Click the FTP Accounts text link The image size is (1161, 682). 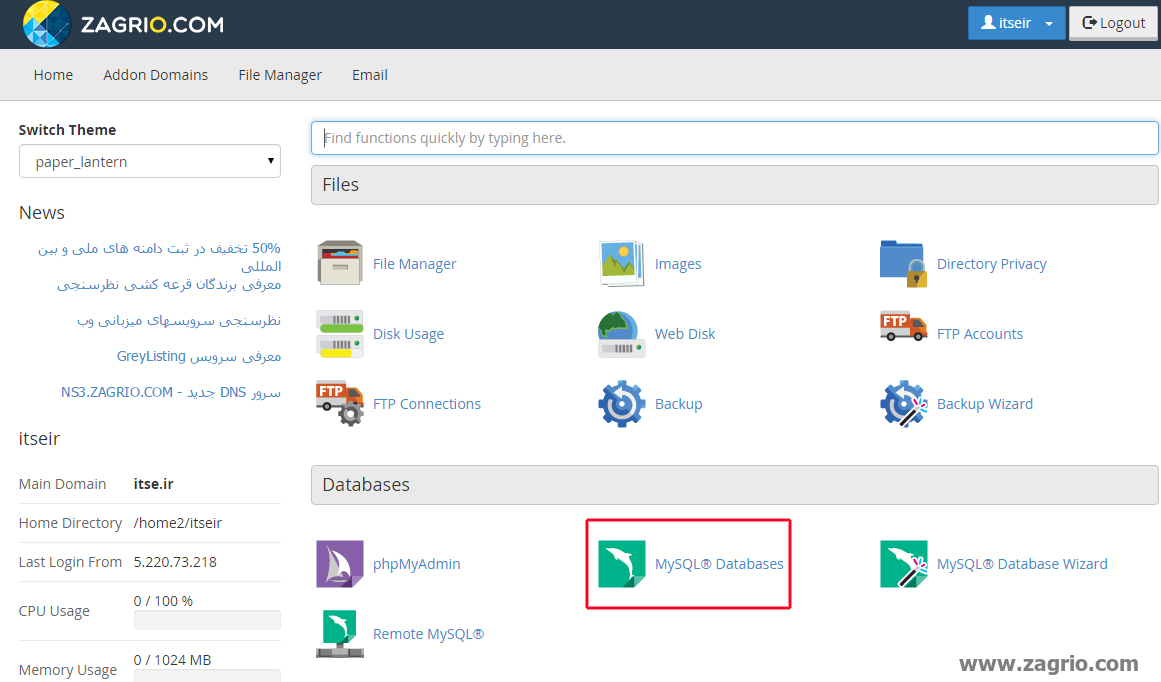[980, 334]
